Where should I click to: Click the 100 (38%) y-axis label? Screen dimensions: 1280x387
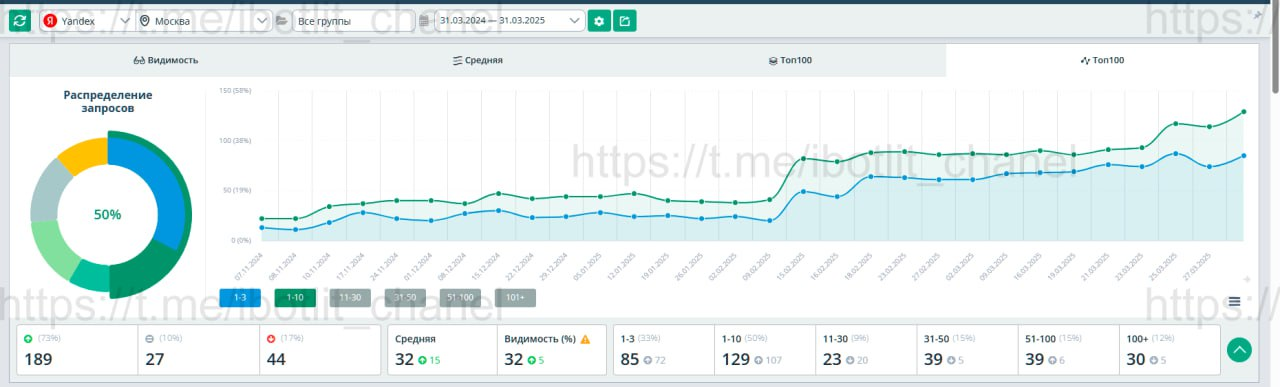tap(235, 140)
